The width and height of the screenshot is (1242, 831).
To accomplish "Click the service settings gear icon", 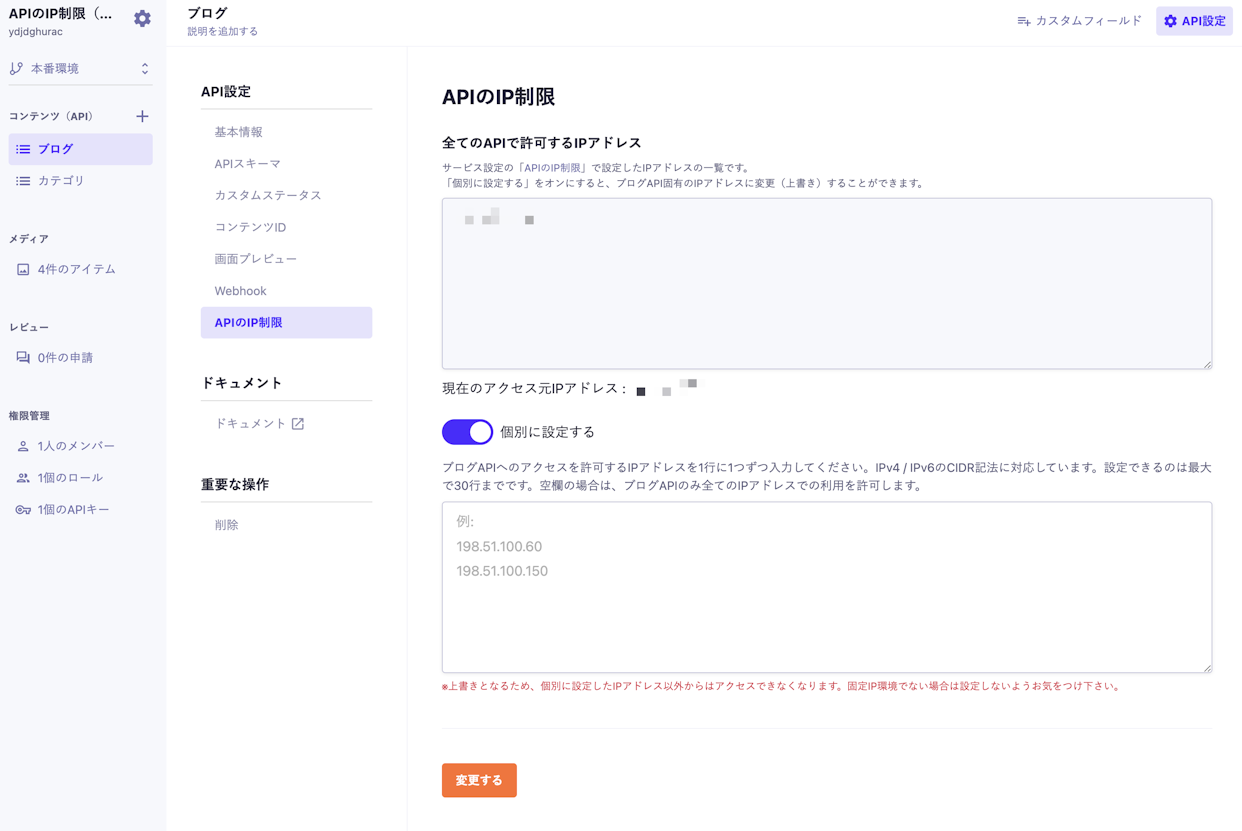I will point(142,19).
